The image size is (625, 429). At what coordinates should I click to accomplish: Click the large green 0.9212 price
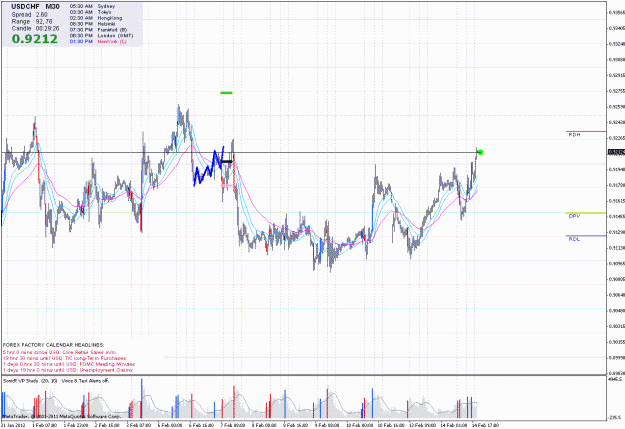(35, 39)
